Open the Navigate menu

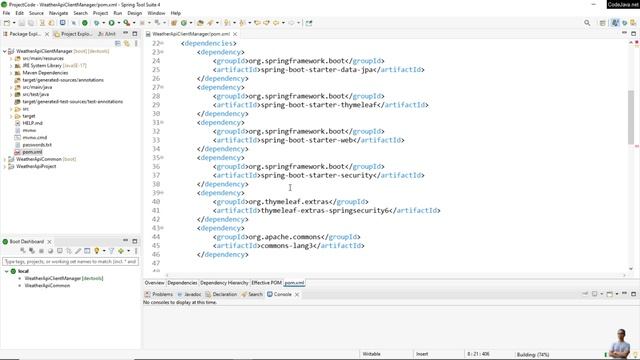[58, 13]
